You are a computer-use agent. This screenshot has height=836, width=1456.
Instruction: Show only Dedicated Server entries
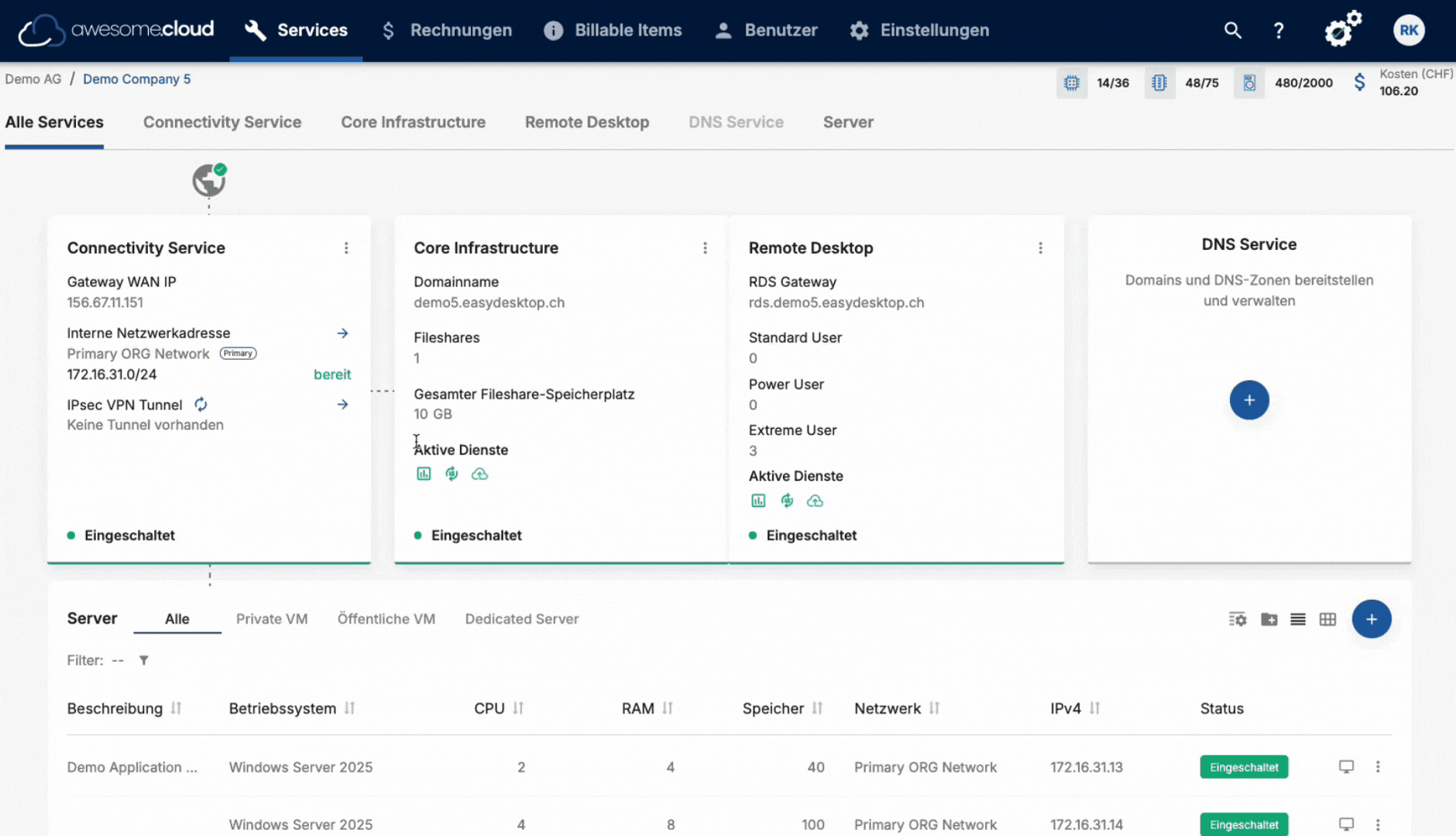(x=522, y=618)
